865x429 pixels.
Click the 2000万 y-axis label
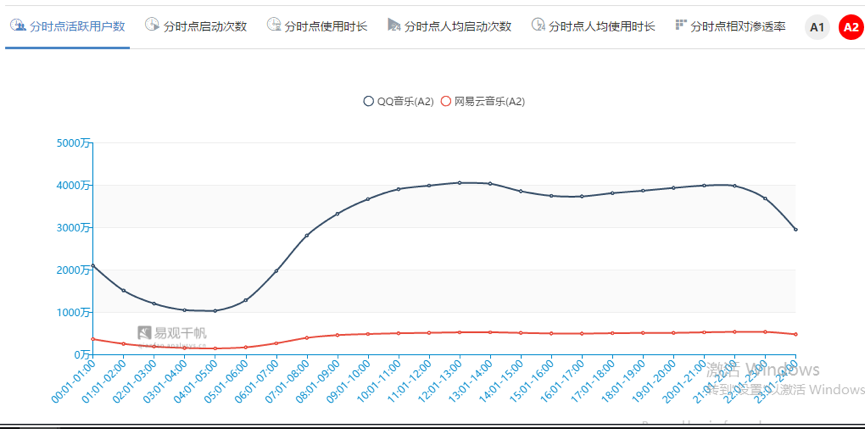[x=73, y=270]
